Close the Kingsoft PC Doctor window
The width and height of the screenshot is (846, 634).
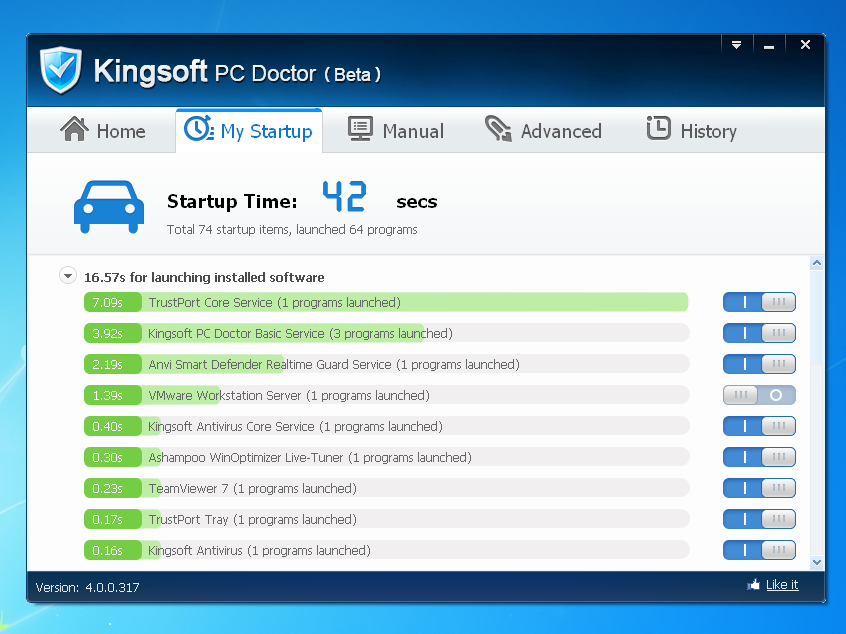[x=805, y=45]
